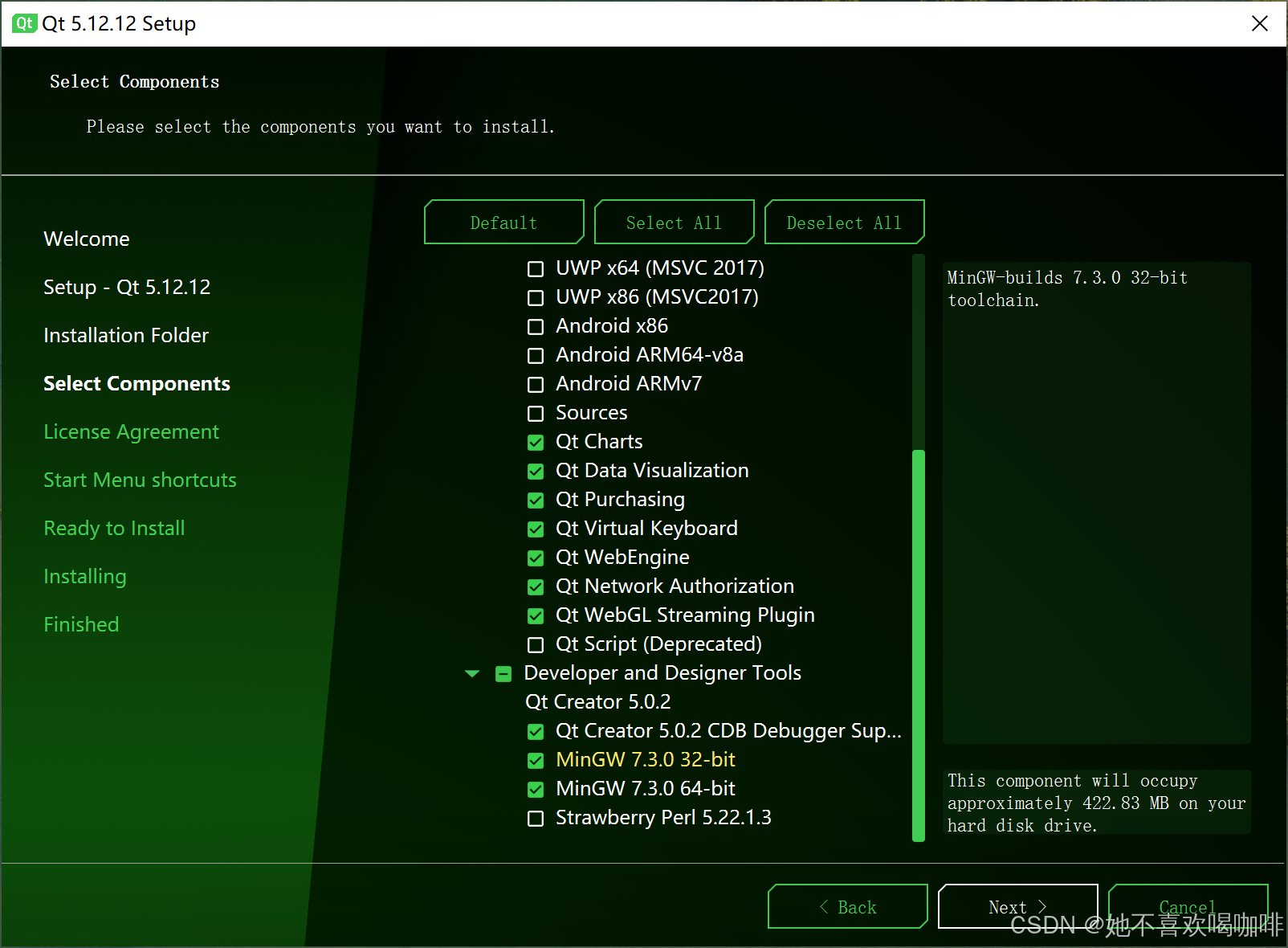Toggle the Developer and Designer Tools partial checkbox
The image size is (1288, 948).
tap(503, 673)
